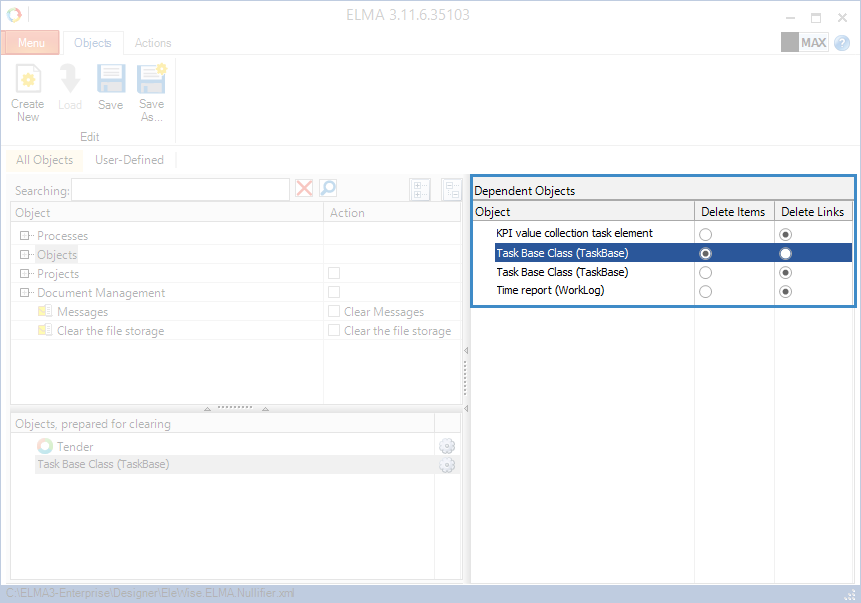Click the red X clear search icon
This screenshot has width=861, height=603.
pos(304,189)
